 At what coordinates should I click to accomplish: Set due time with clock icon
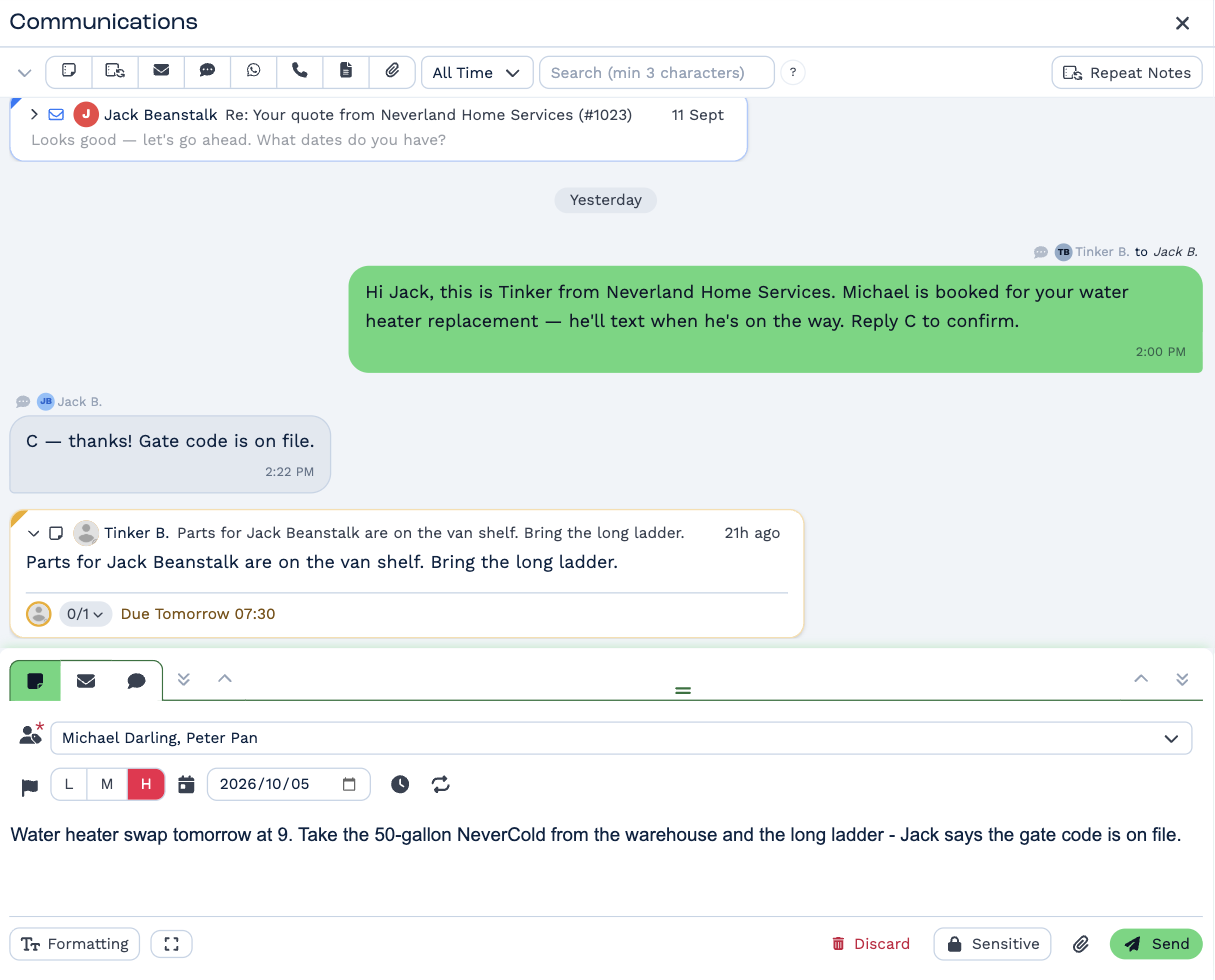coord(400,785)
